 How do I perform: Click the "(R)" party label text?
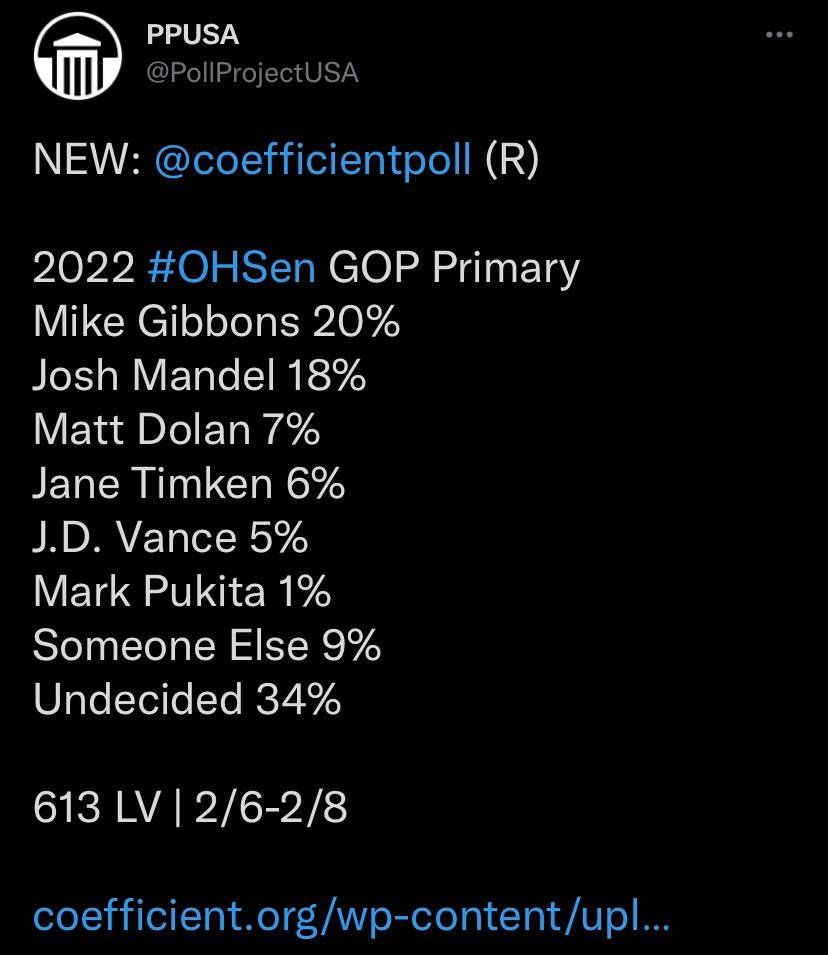tap(512, 160)
